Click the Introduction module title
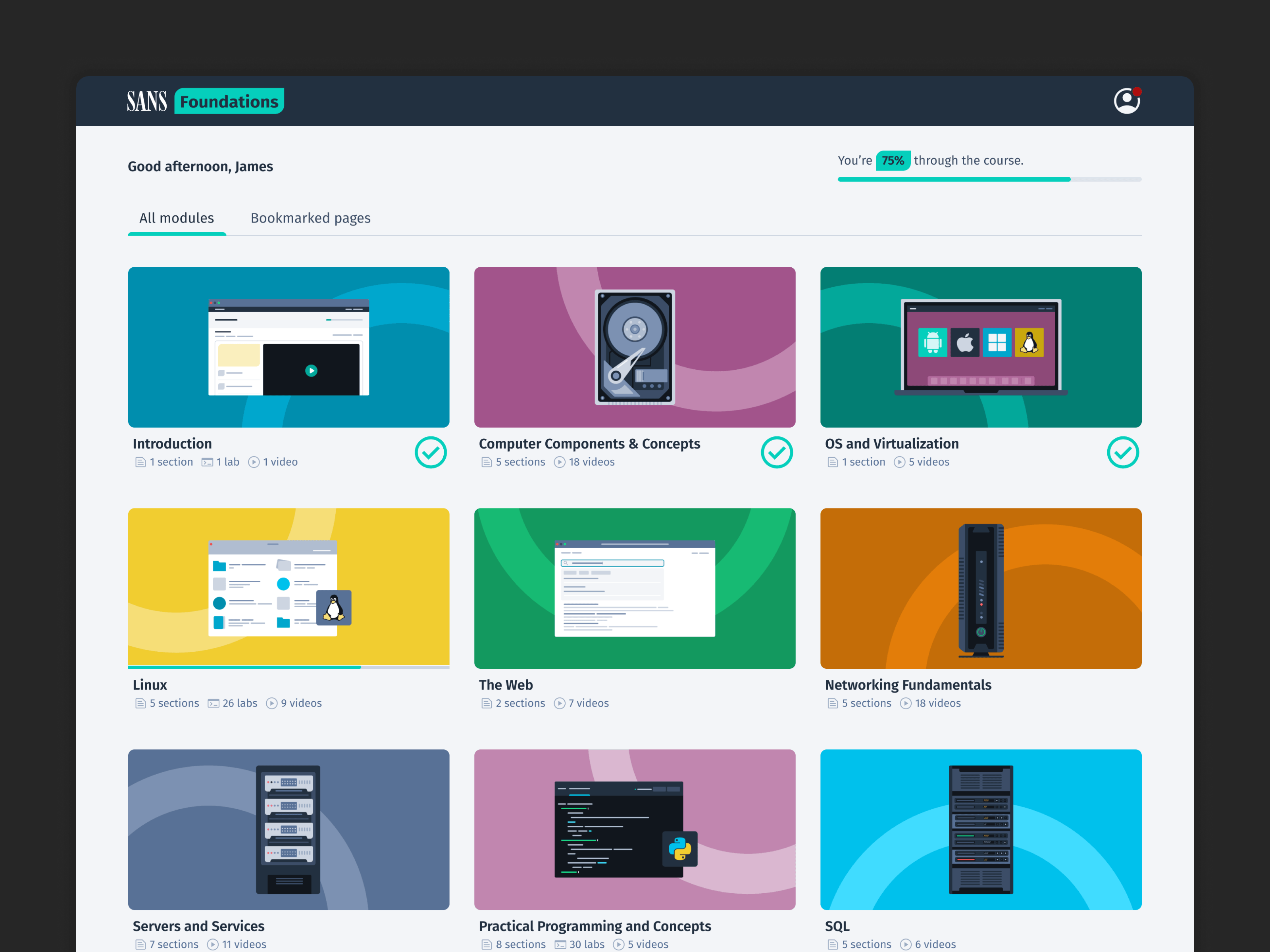This screenshot has height=952, width=1270. click(172, 443)
